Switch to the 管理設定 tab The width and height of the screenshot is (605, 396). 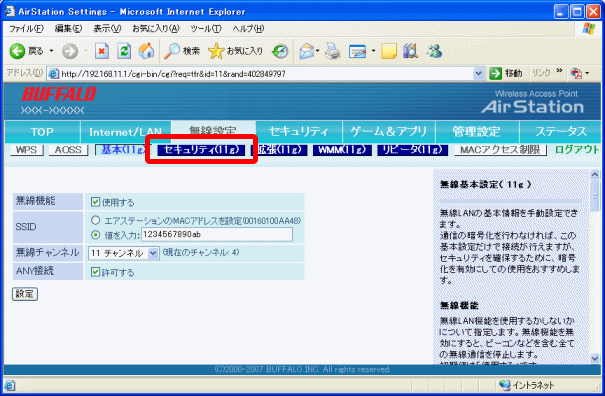tap(477, 132)
